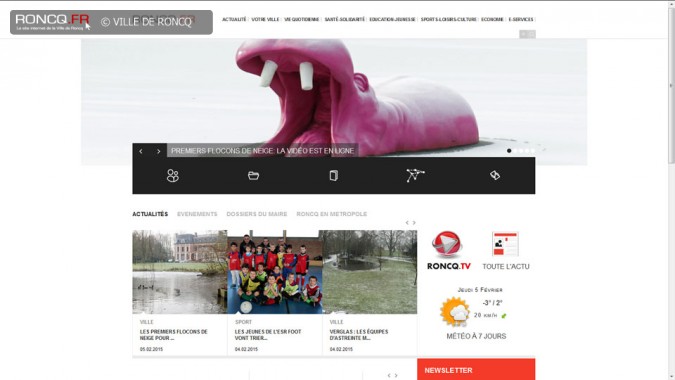The width and height of the screenshot is (675, 380).
Task: Click the temperature -3° / 2° text
Action: [492, 303]
